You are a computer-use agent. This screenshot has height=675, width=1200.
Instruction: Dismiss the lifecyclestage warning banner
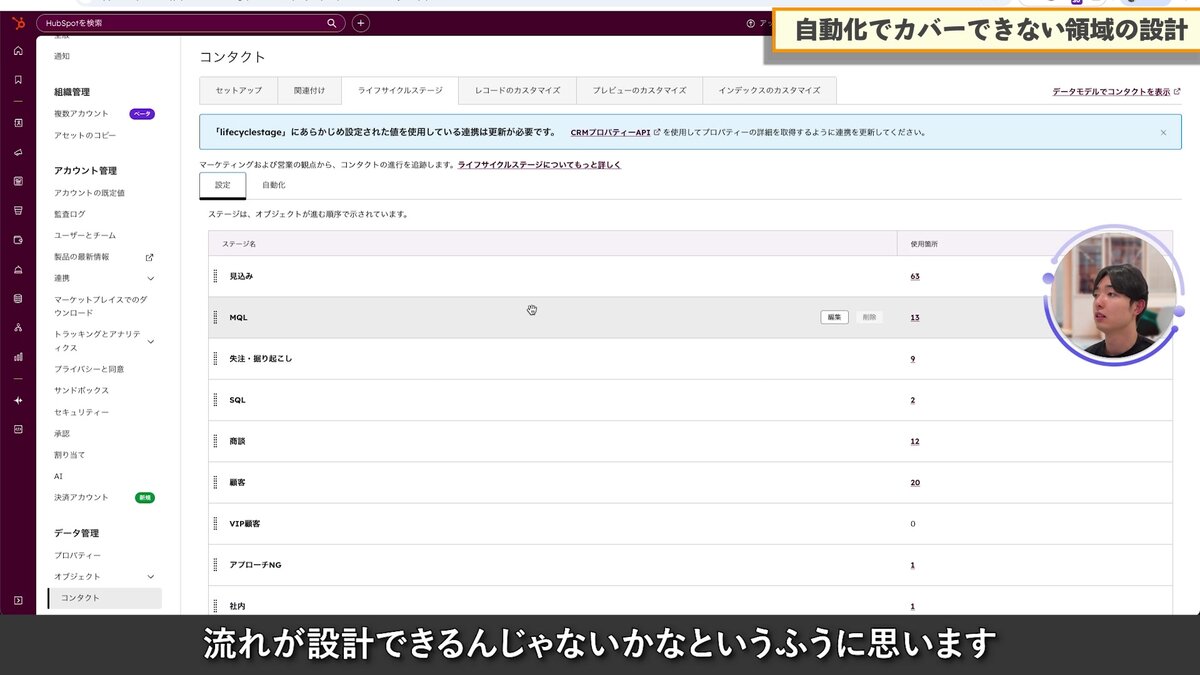pos(1162,131)
